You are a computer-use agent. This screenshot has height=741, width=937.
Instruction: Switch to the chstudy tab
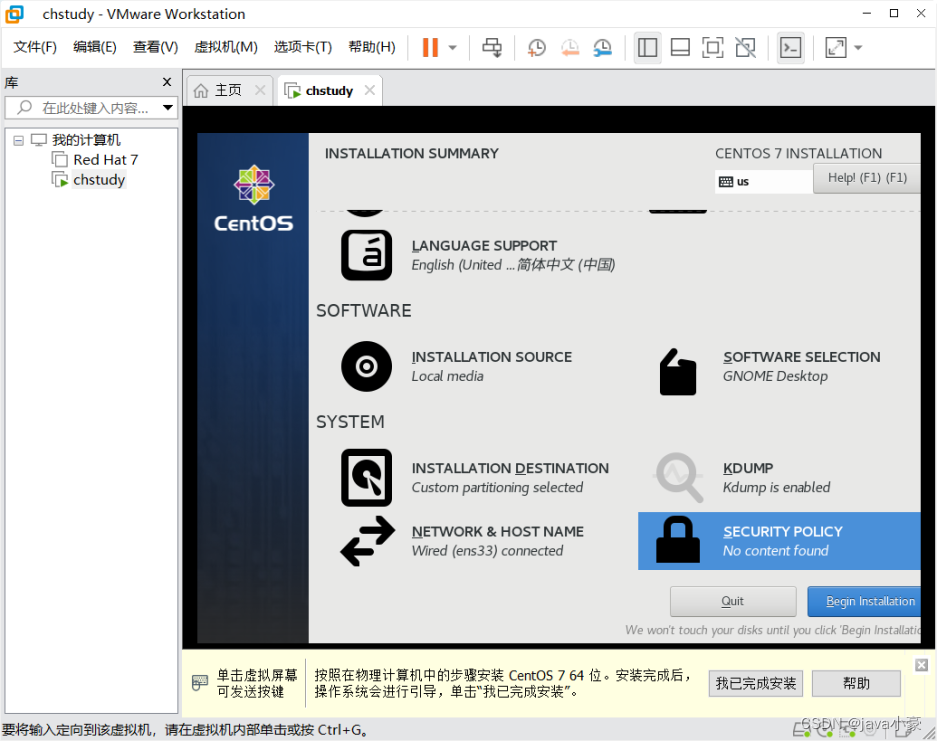329,91
